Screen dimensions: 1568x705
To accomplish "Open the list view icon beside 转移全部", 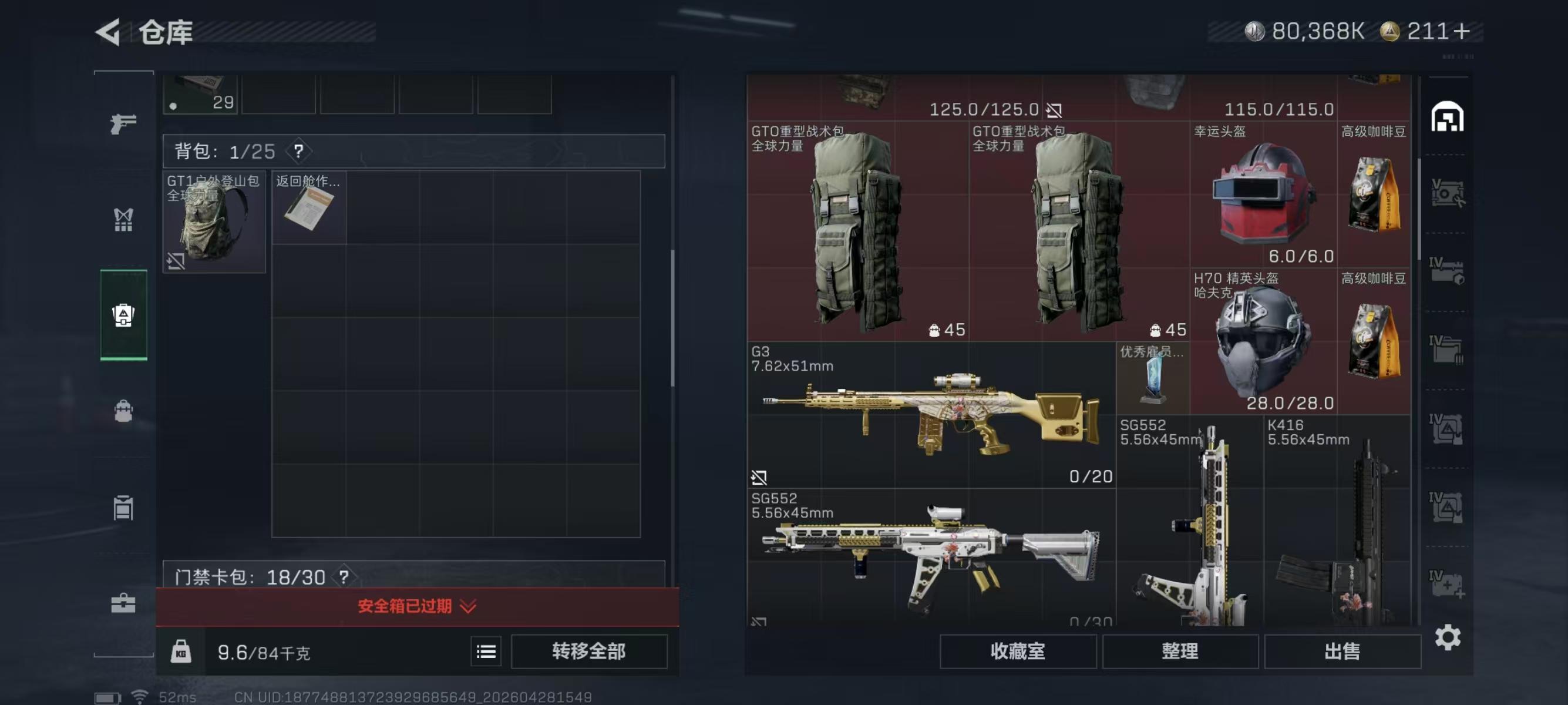I will tap(486, 652).
